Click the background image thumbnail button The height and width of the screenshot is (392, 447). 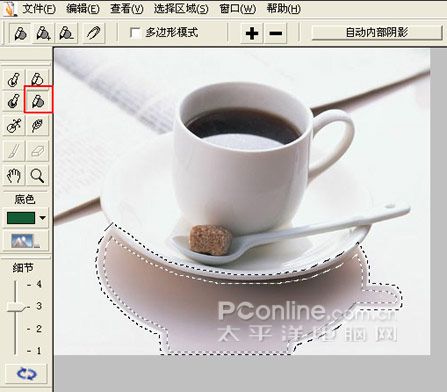26,241
